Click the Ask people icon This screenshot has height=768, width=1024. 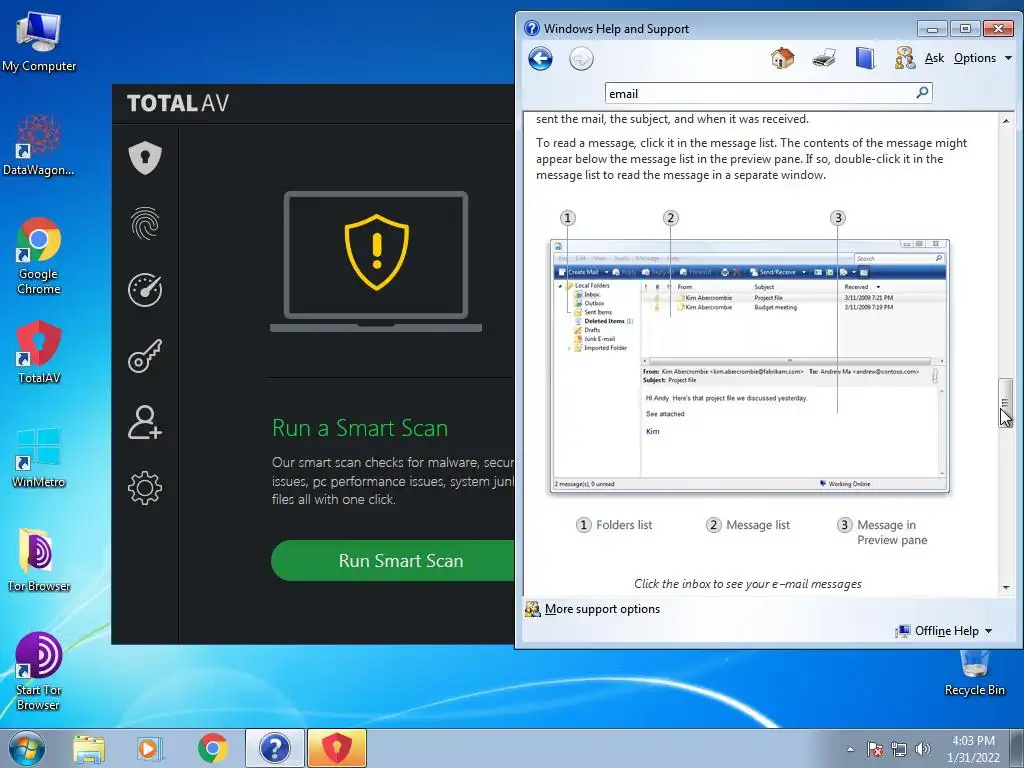click(x=904, y=58)
